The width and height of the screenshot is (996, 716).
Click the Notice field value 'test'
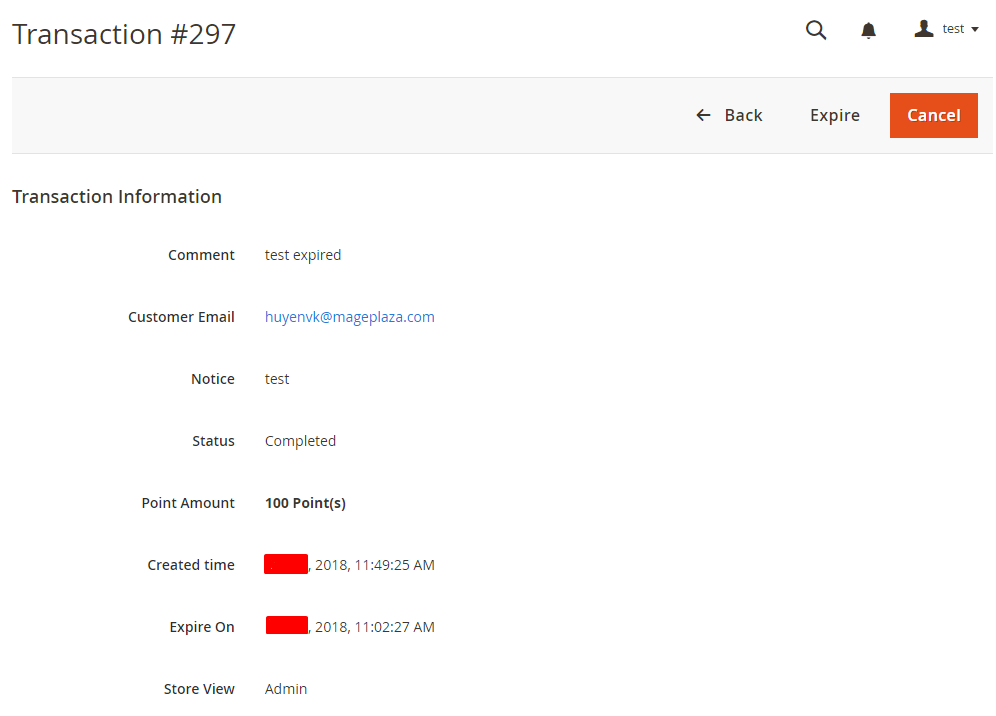(x=277, y=379)
